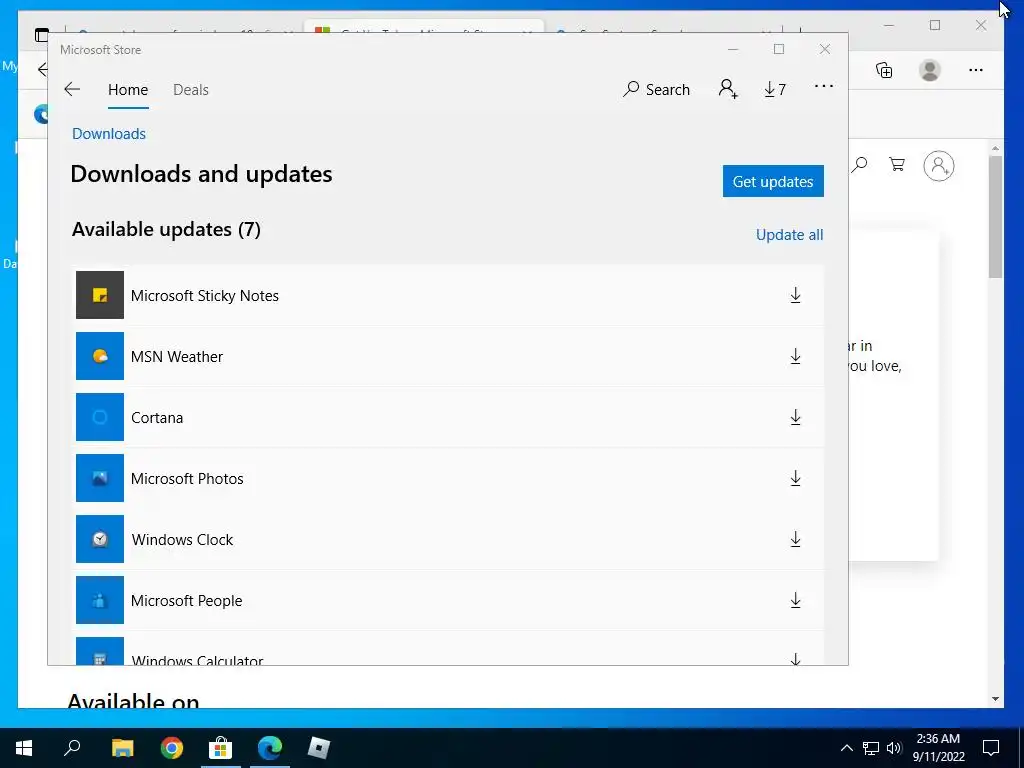Image resolution: width=1024 pixels, height=768 pixels.
Task: Open the Microsoft People app icon
Action: [x=100, y=600]
